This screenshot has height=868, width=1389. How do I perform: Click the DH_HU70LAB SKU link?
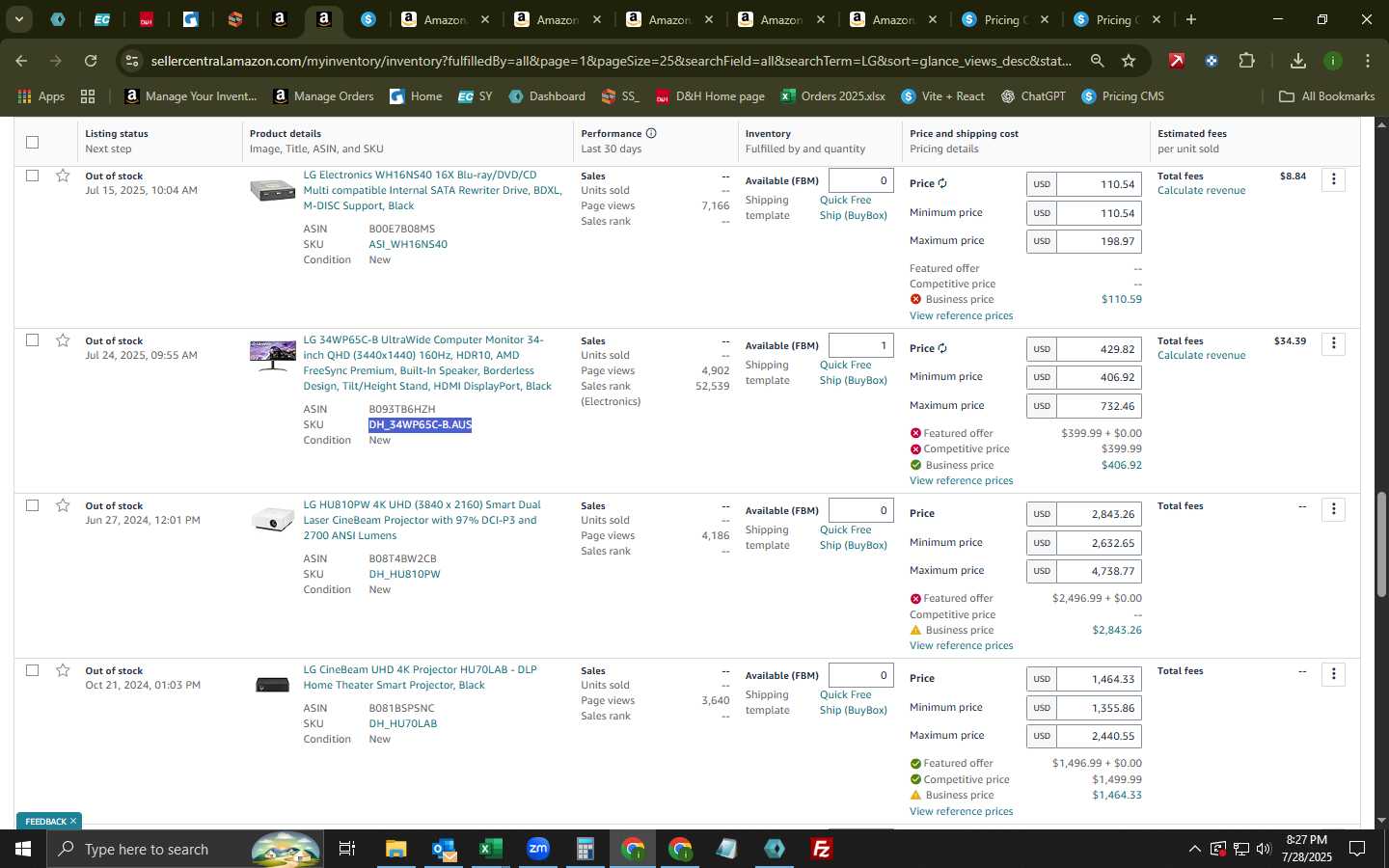click(x=402, y=723)
